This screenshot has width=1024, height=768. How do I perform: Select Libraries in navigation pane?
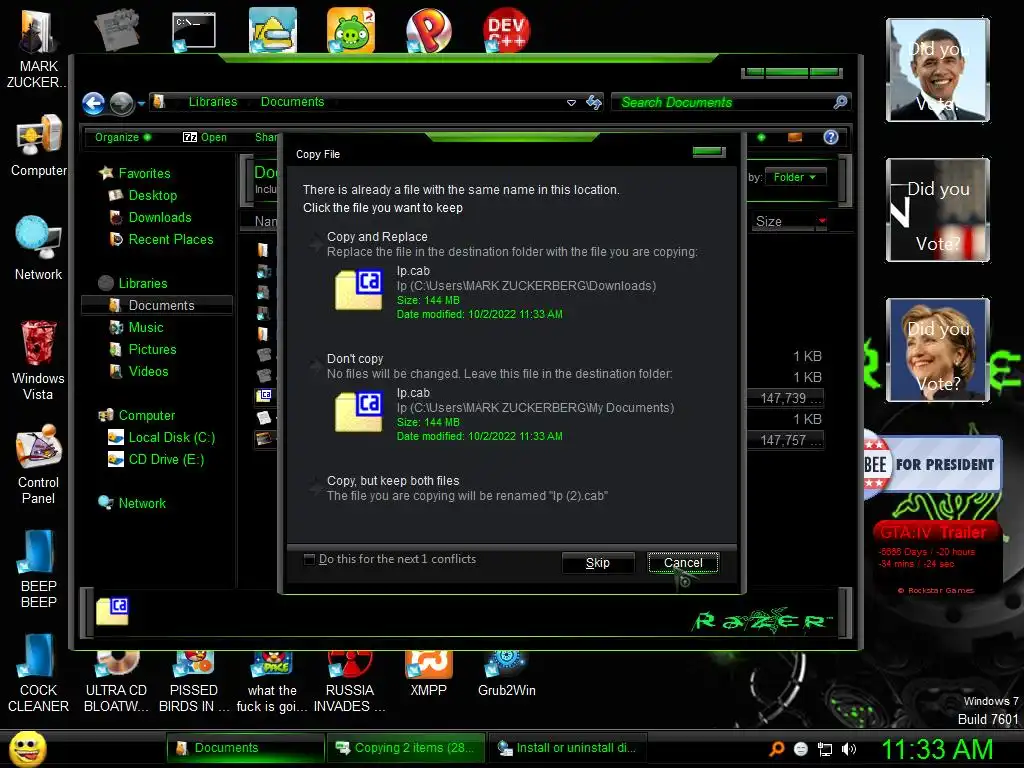(143, 283)
